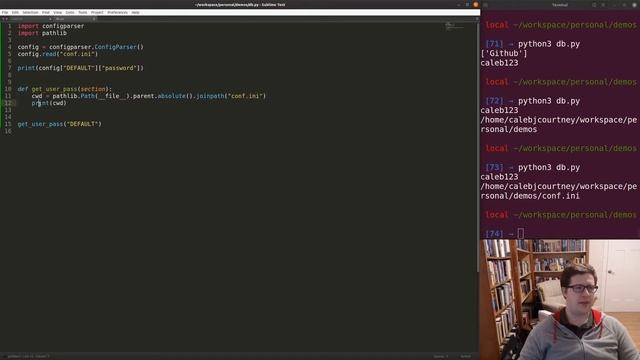Click the tab navigation arrows left of tabs

pos(5,19)
